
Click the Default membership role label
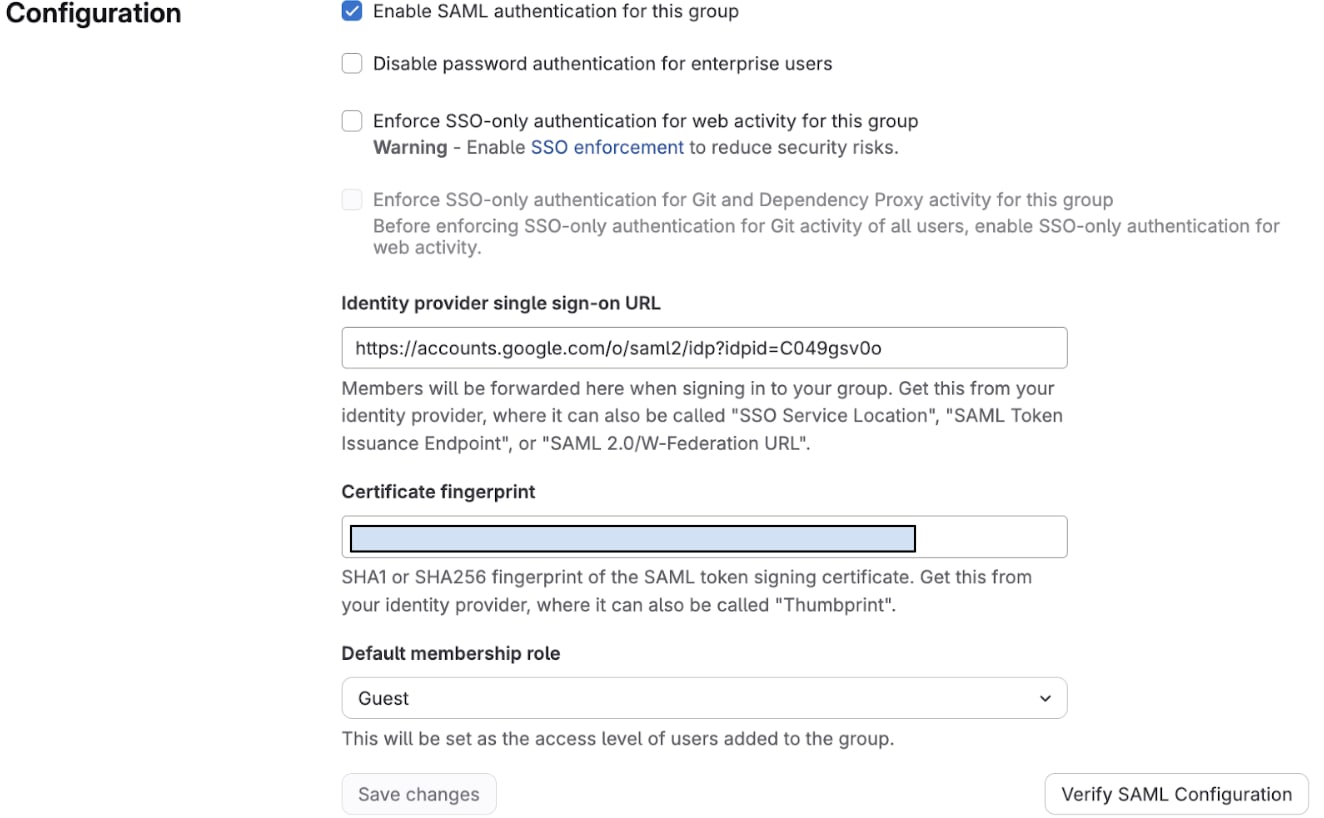coord(451,652)
